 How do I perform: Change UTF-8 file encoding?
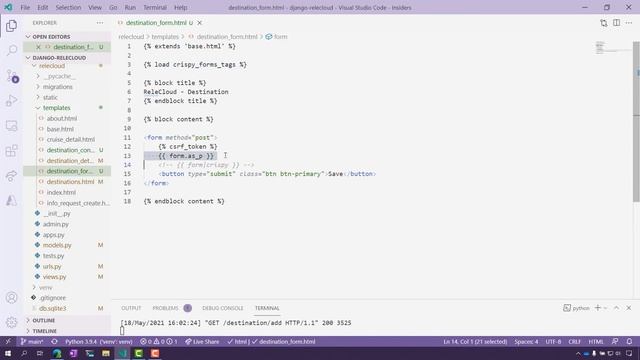coord(553,341)
